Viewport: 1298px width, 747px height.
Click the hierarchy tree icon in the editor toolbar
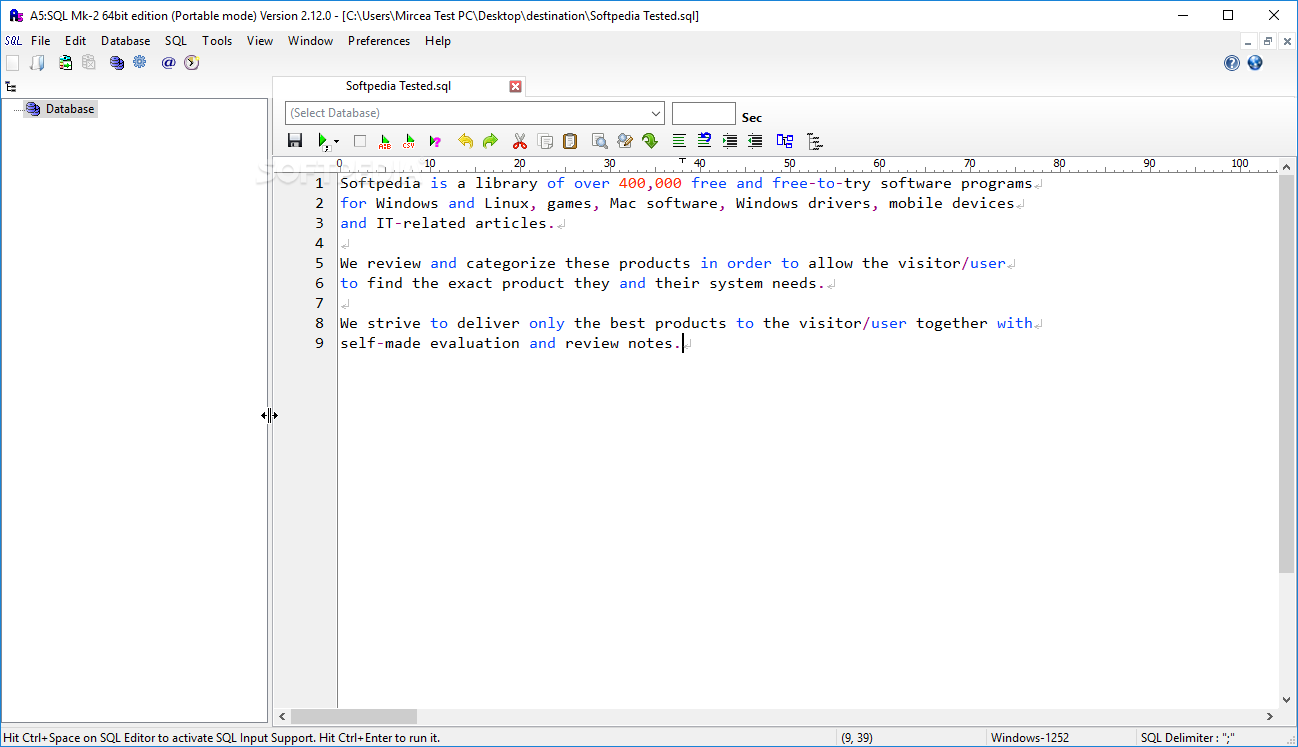coord(815,142)
